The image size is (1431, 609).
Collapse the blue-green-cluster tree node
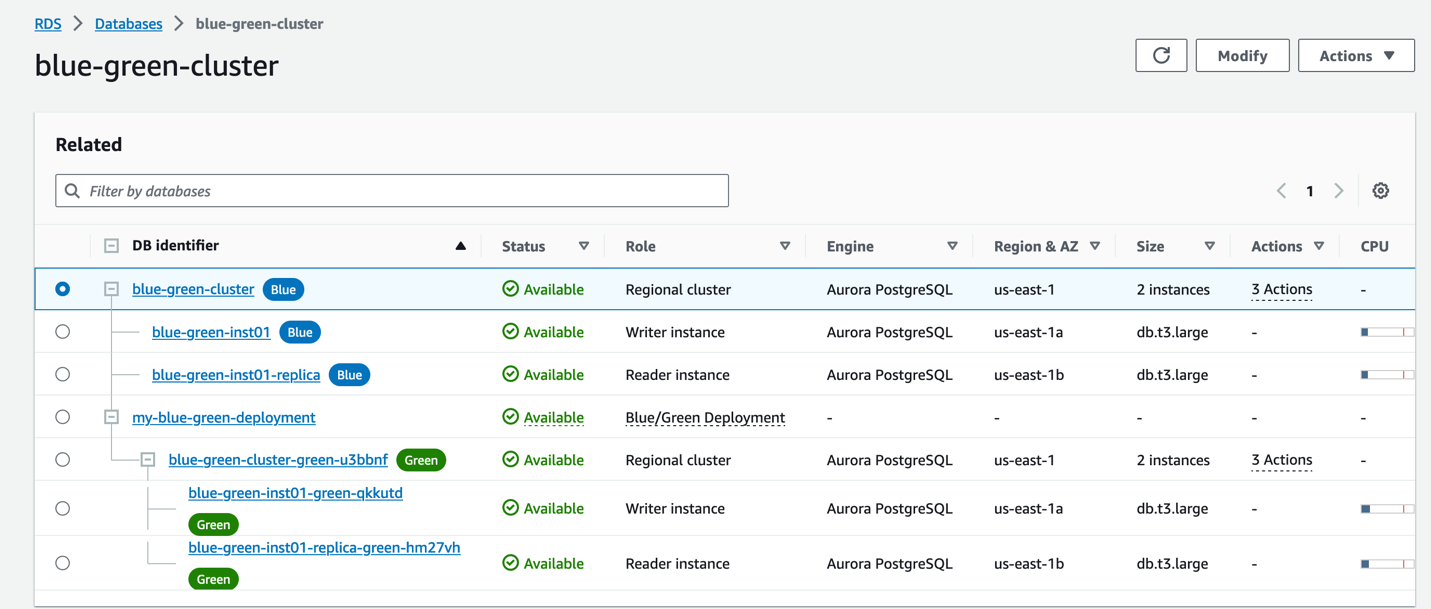pos(112,289)
